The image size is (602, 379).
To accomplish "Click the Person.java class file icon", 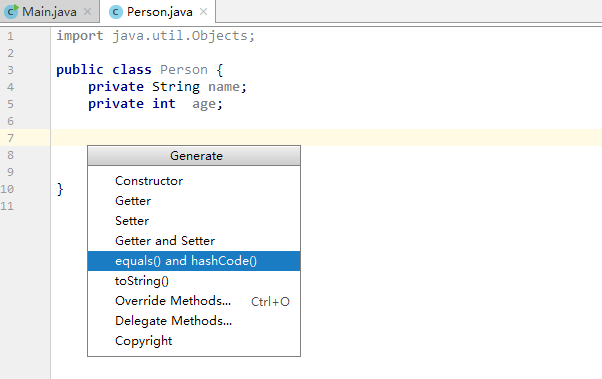I will click(x=116, y=12).
